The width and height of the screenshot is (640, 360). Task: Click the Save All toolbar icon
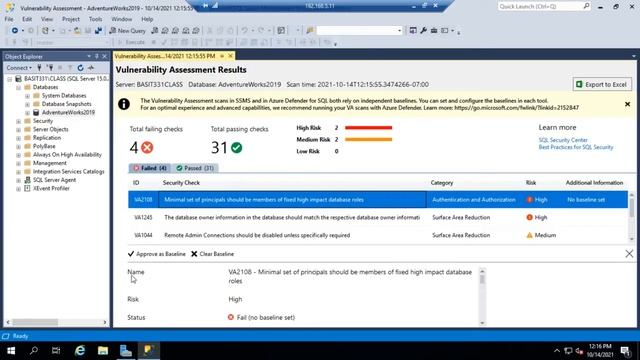tap(98, 31)
